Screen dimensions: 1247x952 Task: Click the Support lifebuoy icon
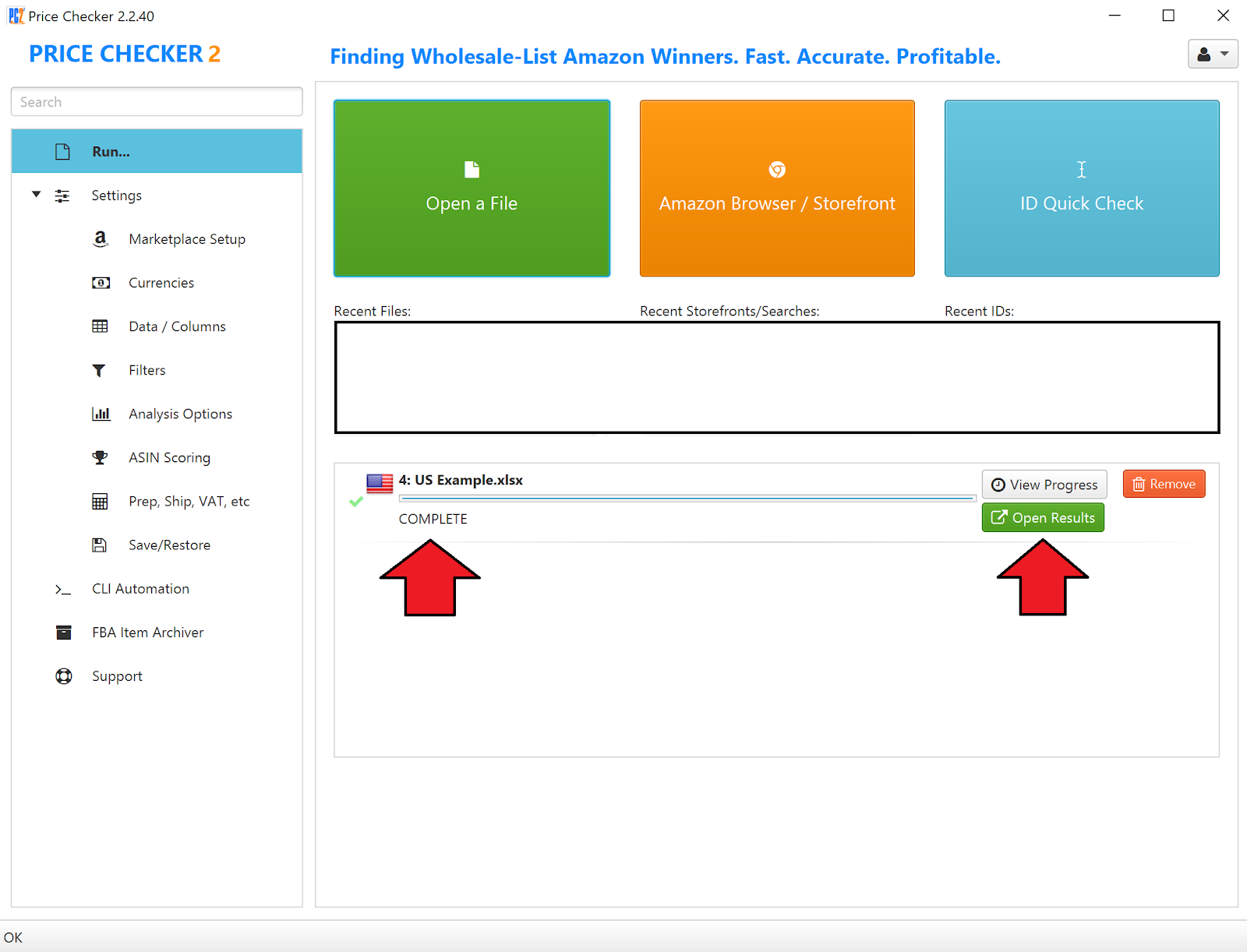(x=64, y=676)
